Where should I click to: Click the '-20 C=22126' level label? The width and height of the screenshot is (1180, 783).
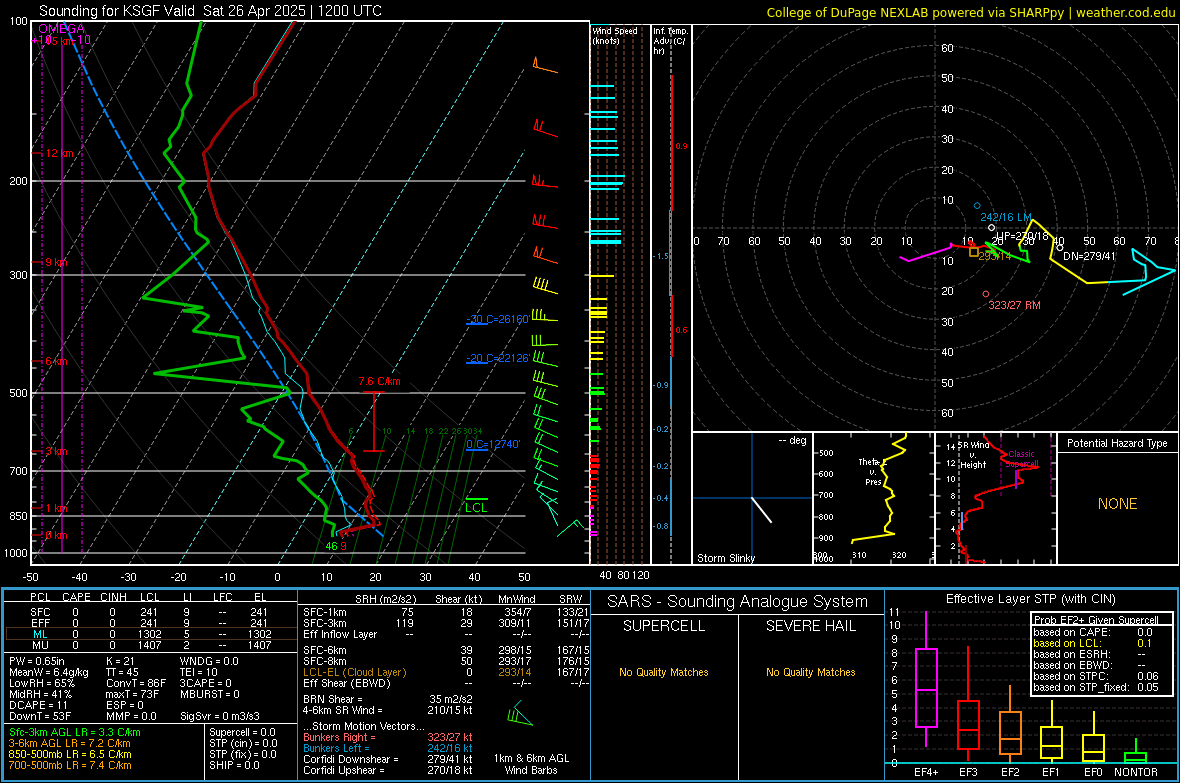[497, 358]
